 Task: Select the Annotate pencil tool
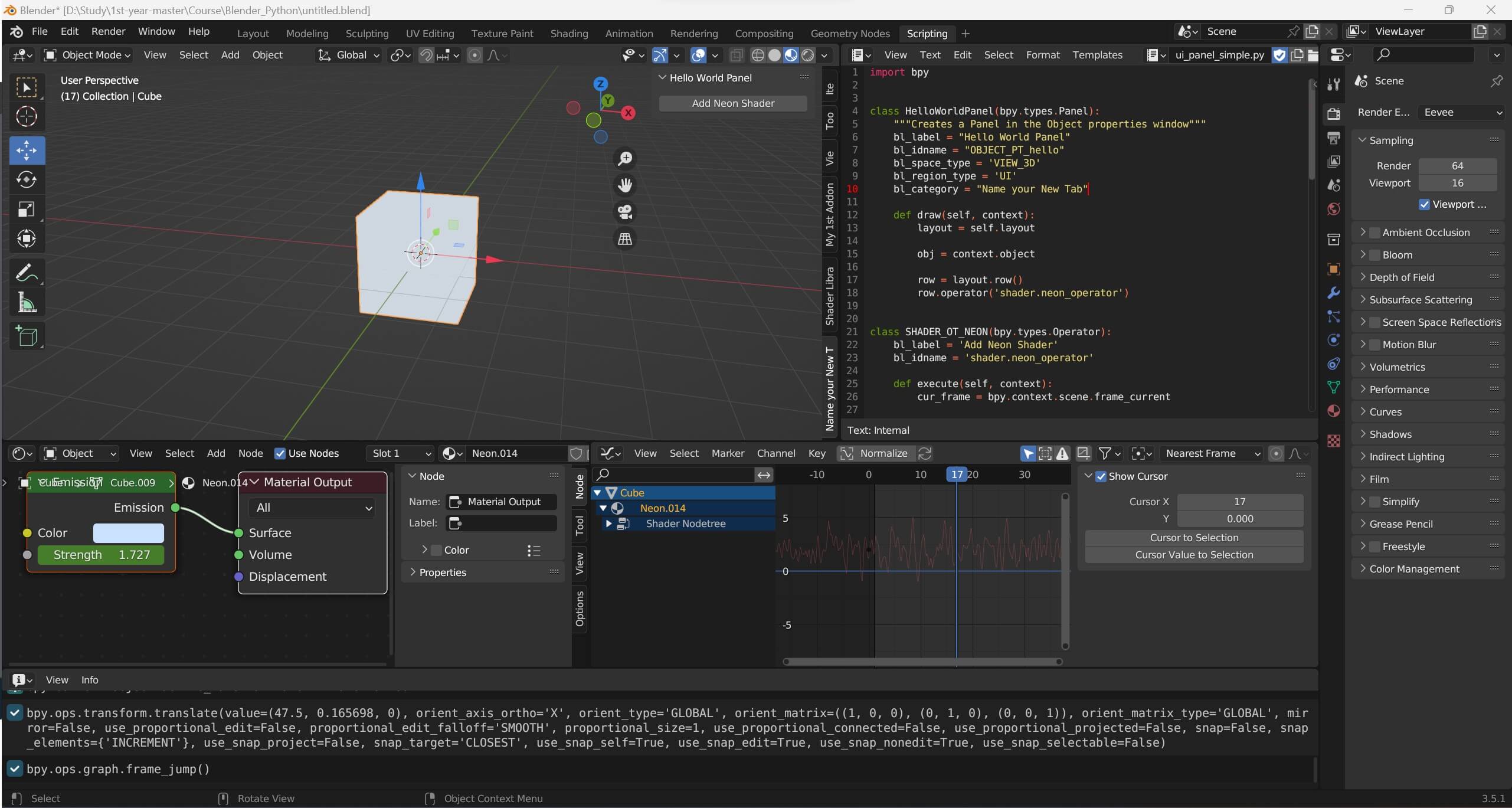pyautogui.click(x=27, y=273)
